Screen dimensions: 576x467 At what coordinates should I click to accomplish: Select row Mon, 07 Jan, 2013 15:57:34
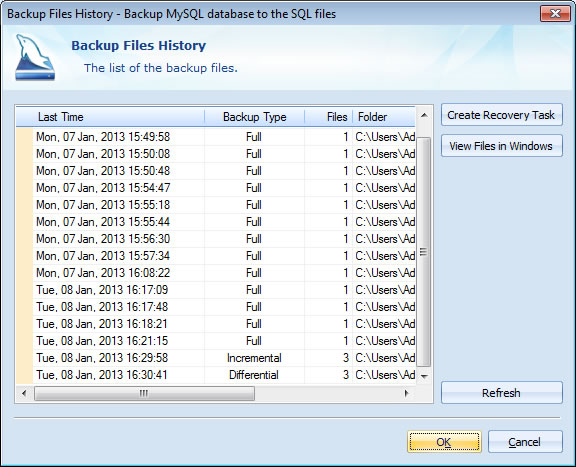pyautogui.click(x=216, y=256)
